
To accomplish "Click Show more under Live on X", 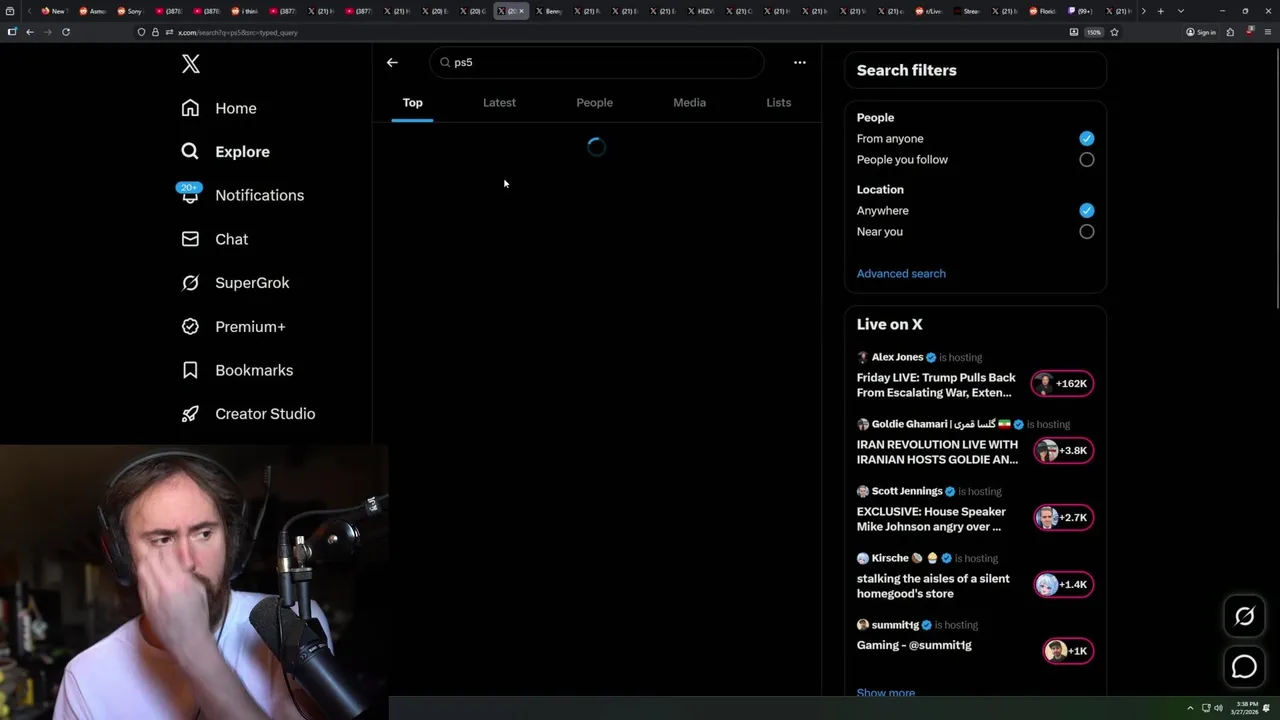I will pos(886,692).
